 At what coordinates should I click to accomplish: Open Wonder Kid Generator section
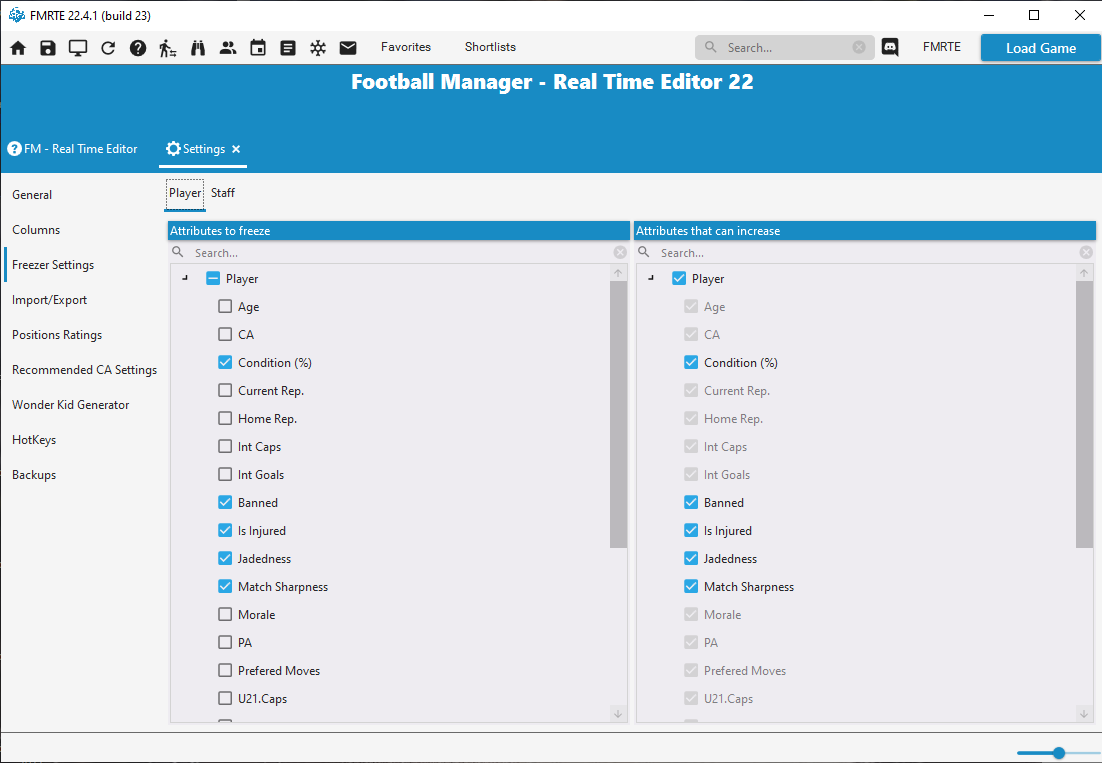pyautogui.click(x=70, y=405)
